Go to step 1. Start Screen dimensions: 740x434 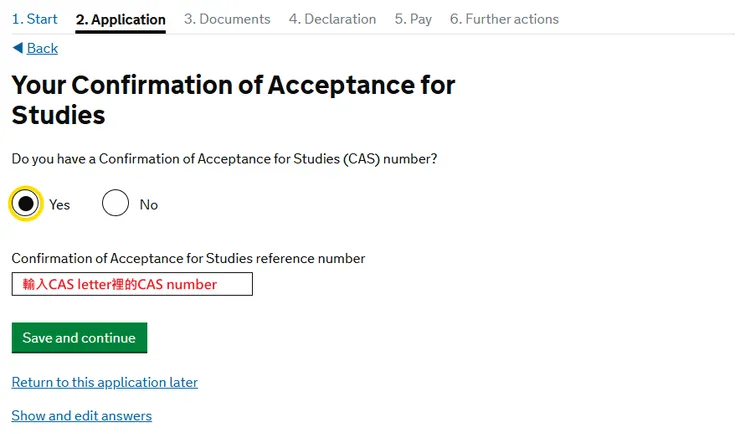pyautogui.click(x=35, y=19)
